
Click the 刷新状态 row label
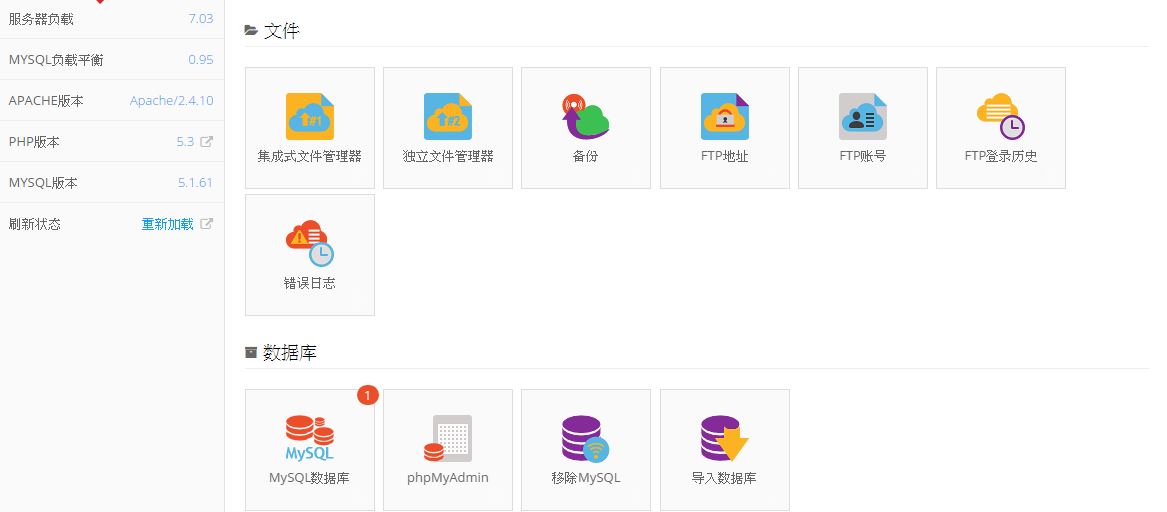coord(34,224)
